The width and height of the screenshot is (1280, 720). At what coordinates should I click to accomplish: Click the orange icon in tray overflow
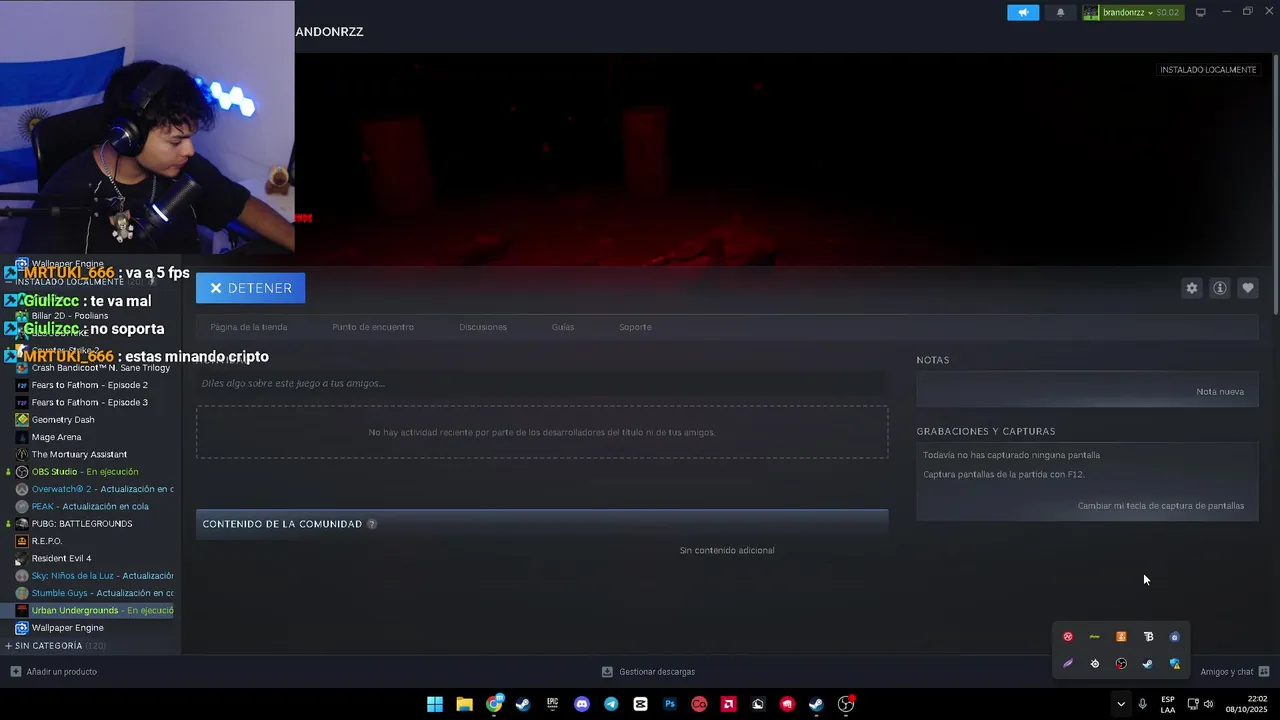(1121, 637)
